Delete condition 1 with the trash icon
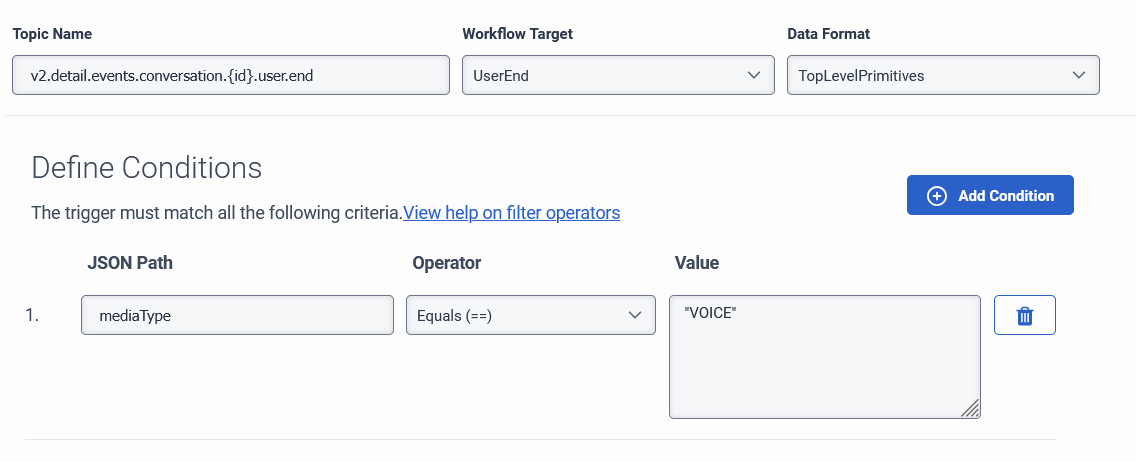This screenshot has width=1136, height=462. (x=1024, y=316)
